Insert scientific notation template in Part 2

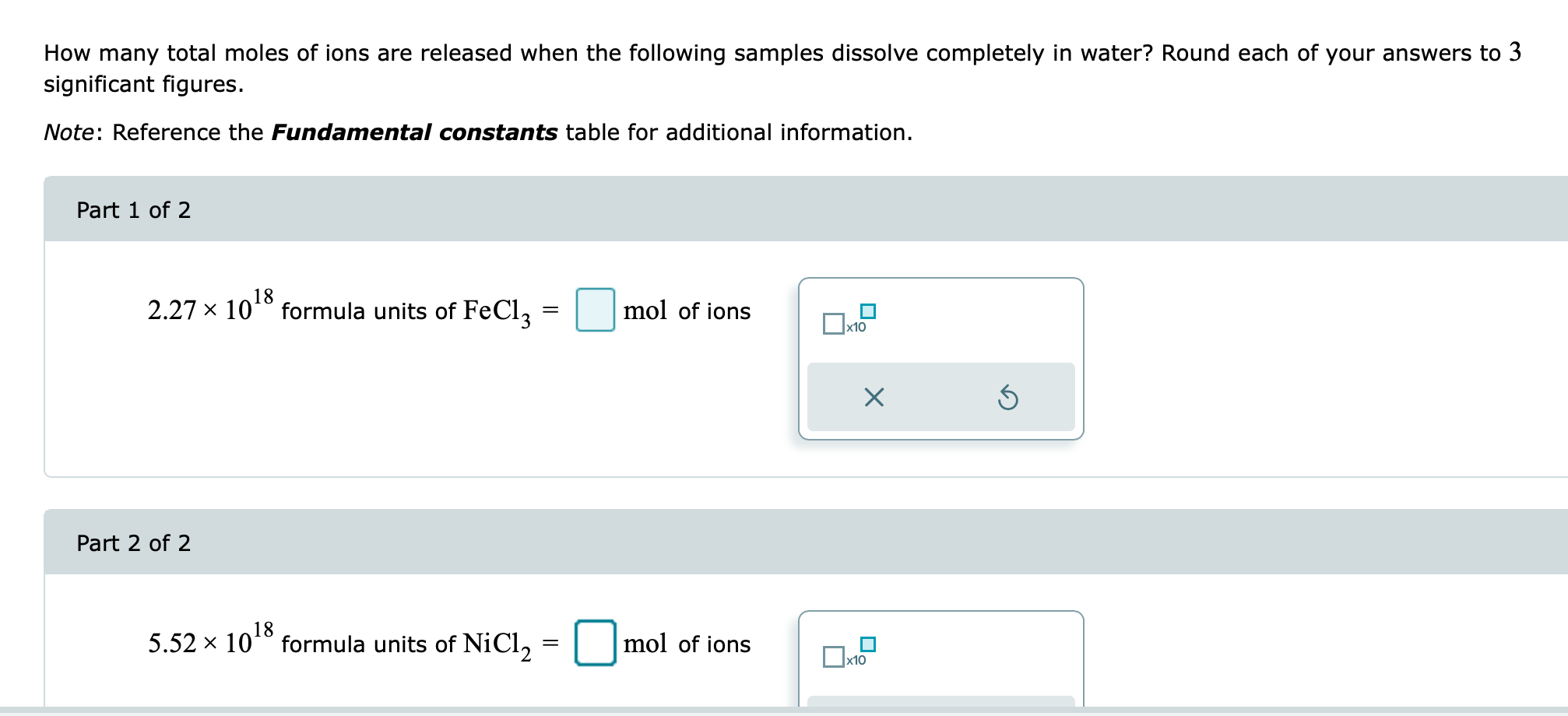(x=849, y=652)
